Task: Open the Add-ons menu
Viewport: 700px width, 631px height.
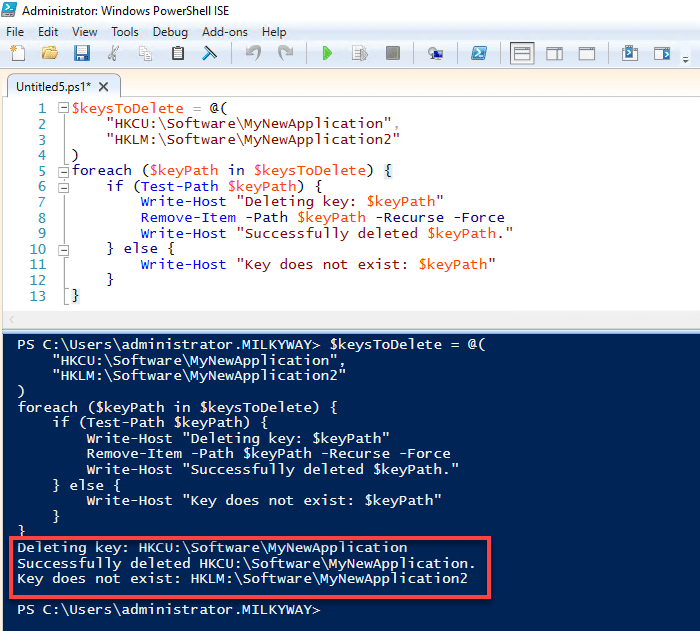Action: tap(225, 32)
